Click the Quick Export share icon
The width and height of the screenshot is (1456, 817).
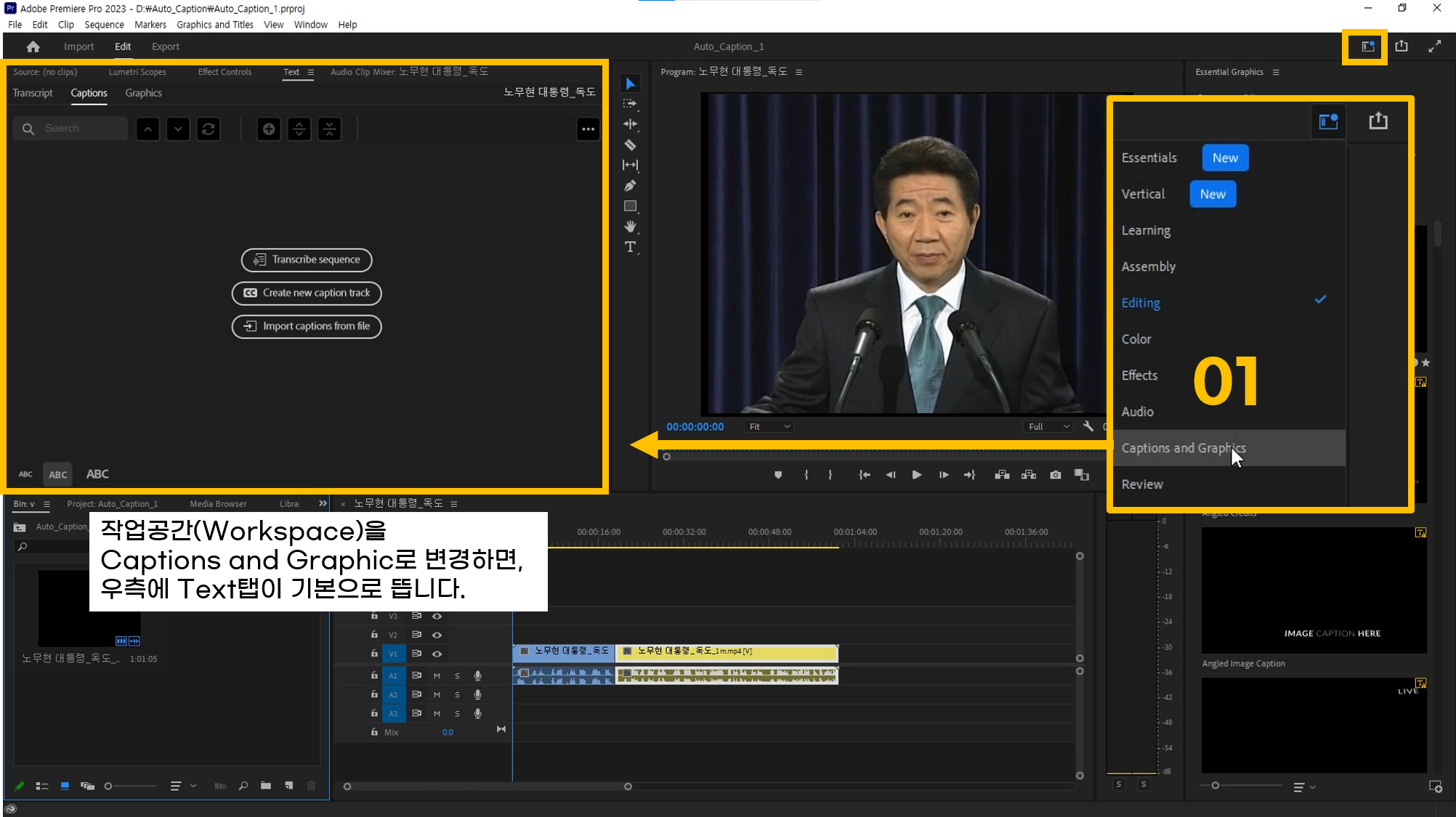point(1402,46)
